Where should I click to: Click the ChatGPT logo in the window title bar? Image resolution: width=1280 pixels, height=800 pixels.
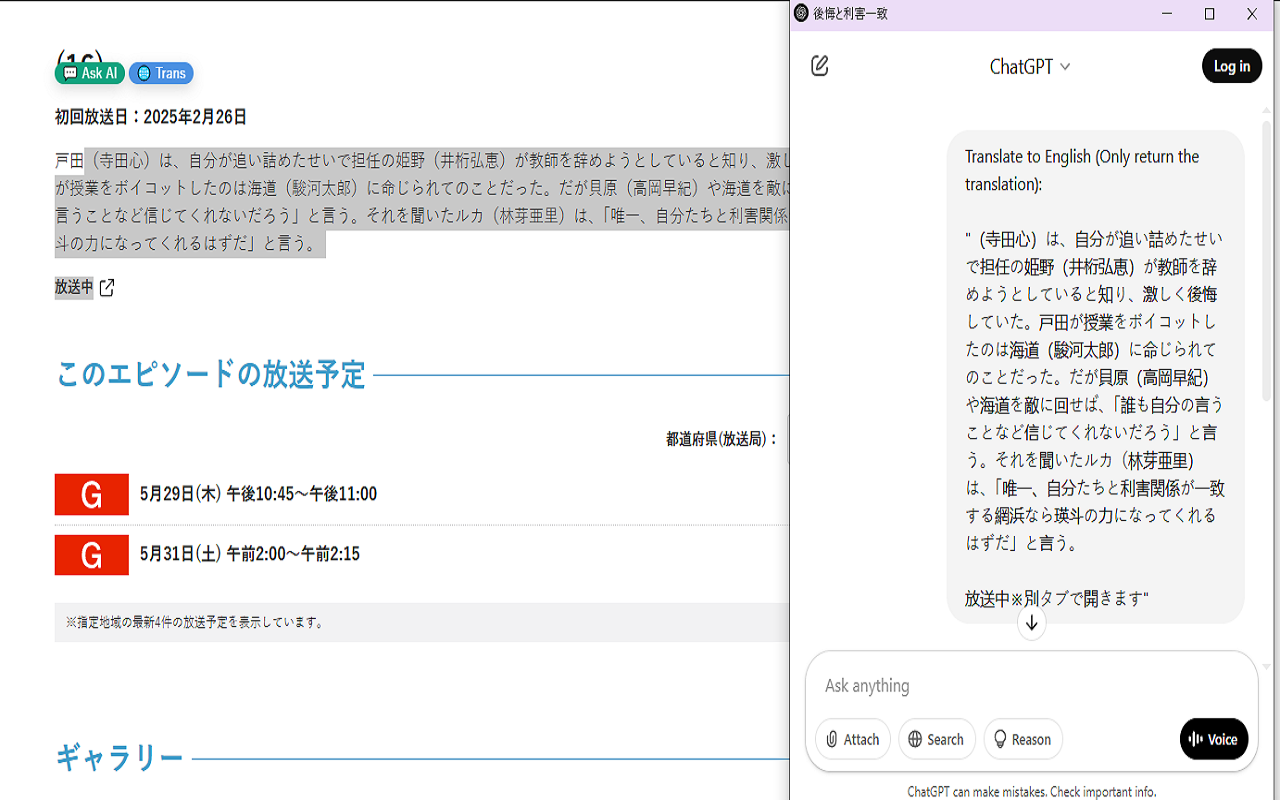(802, 14)
